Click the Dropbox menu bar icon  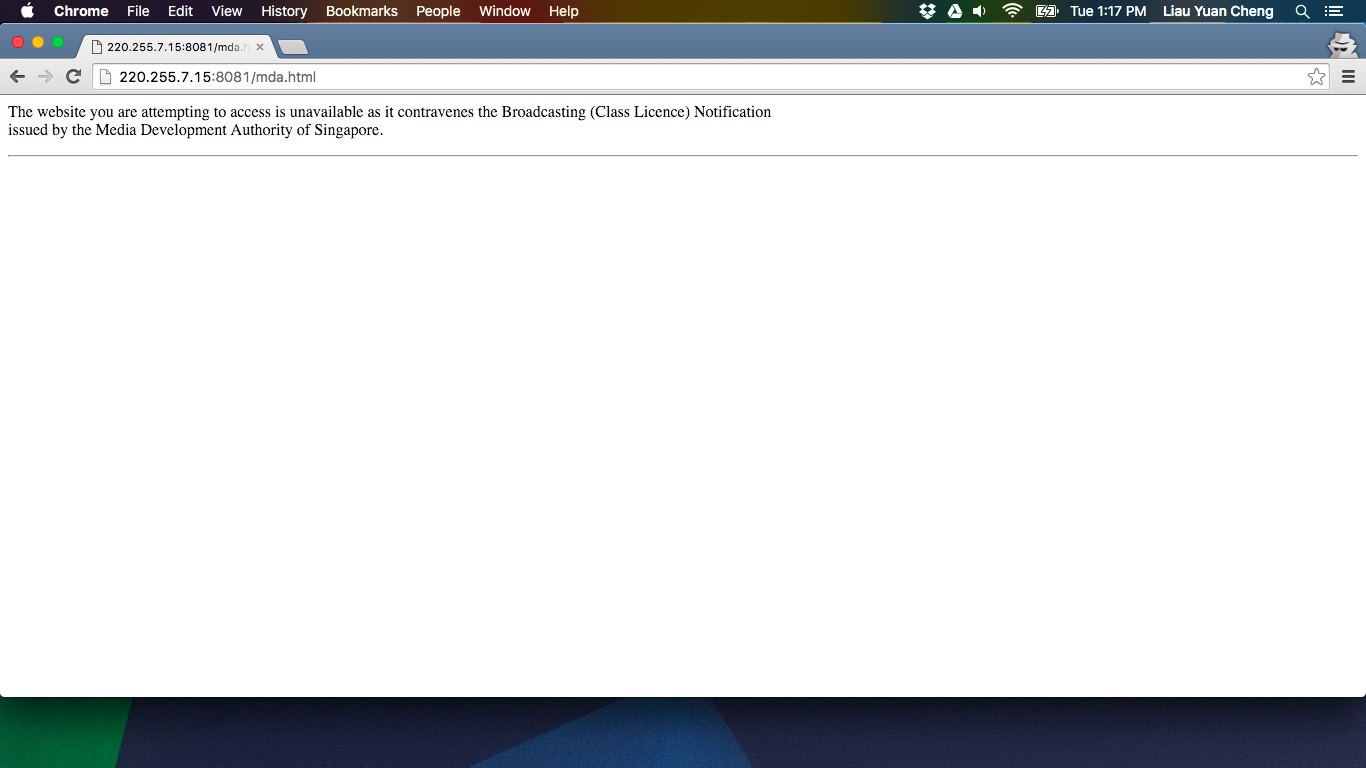click(927, 11)
